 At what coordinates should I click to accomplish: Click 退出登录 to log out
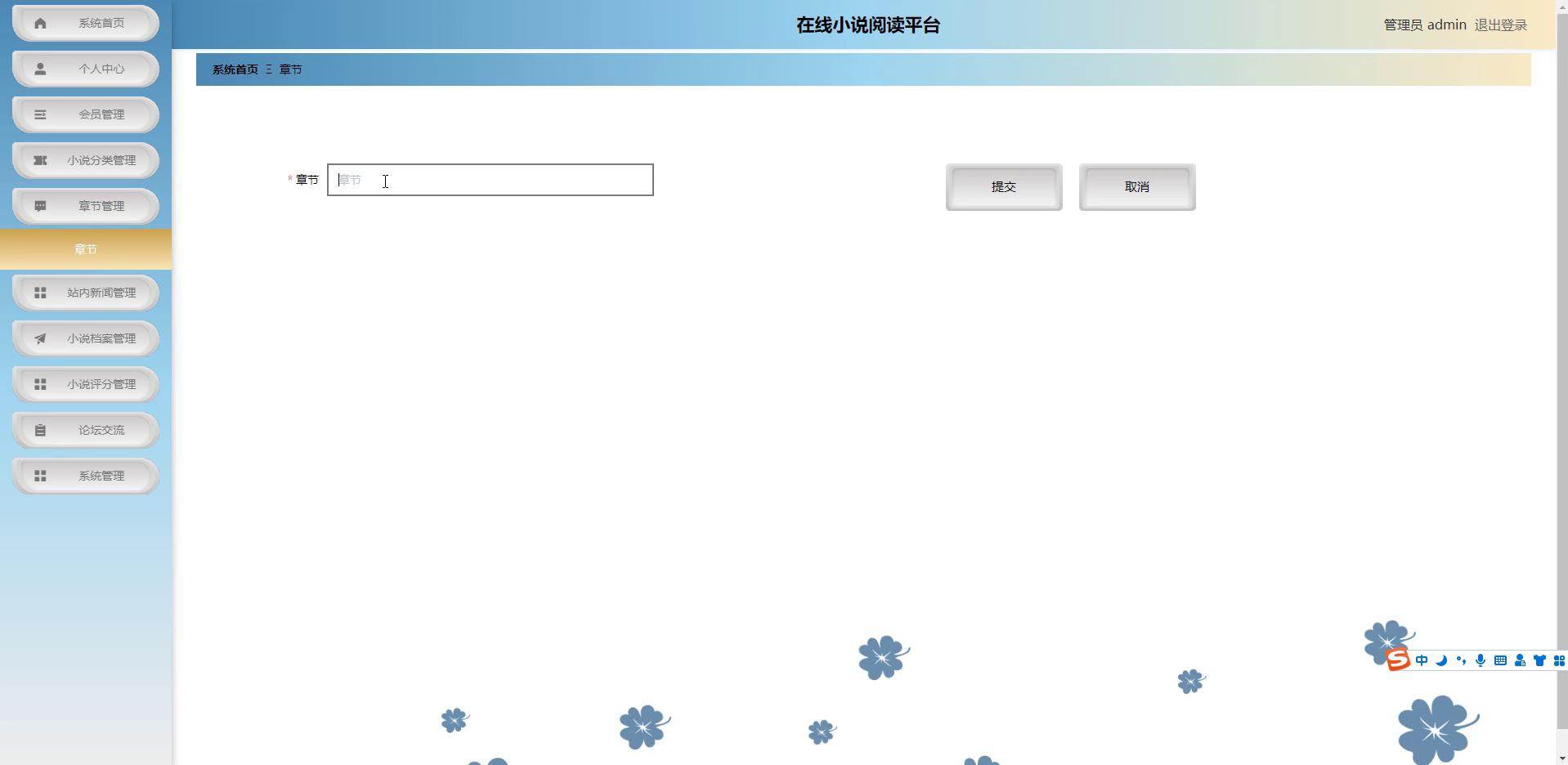[1501, 25]
